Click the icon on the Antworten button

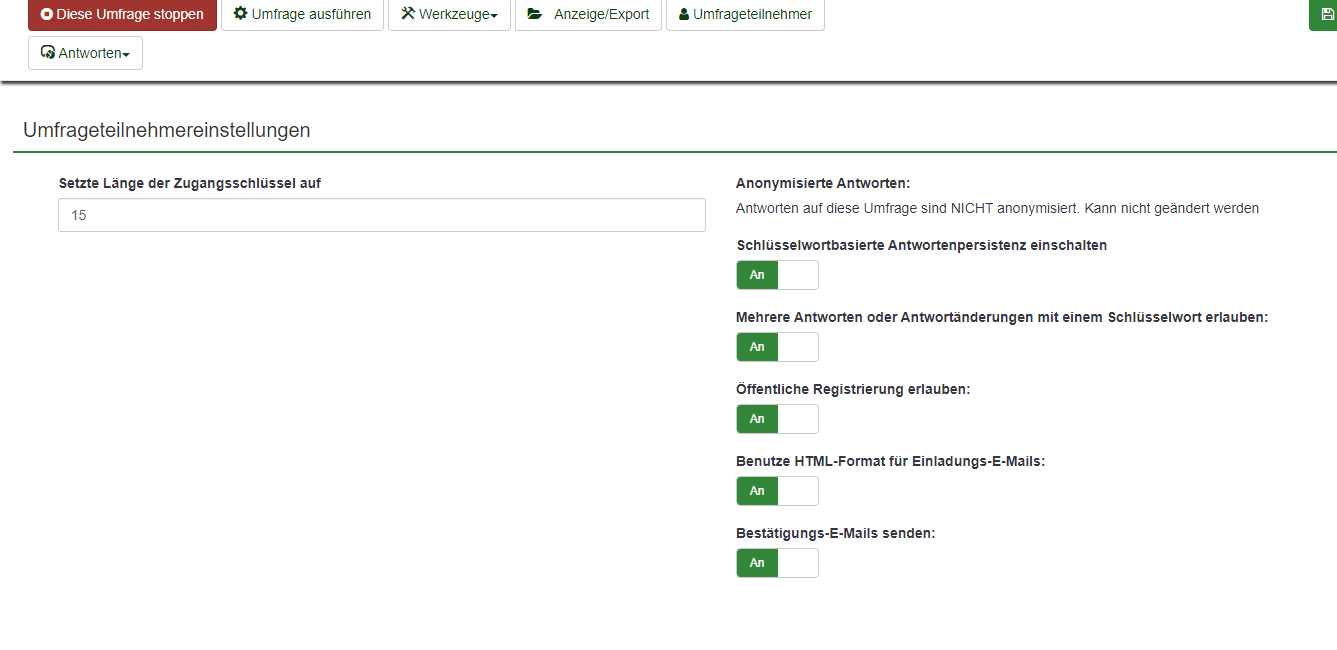pyautogui.click(x=48, y=53)
